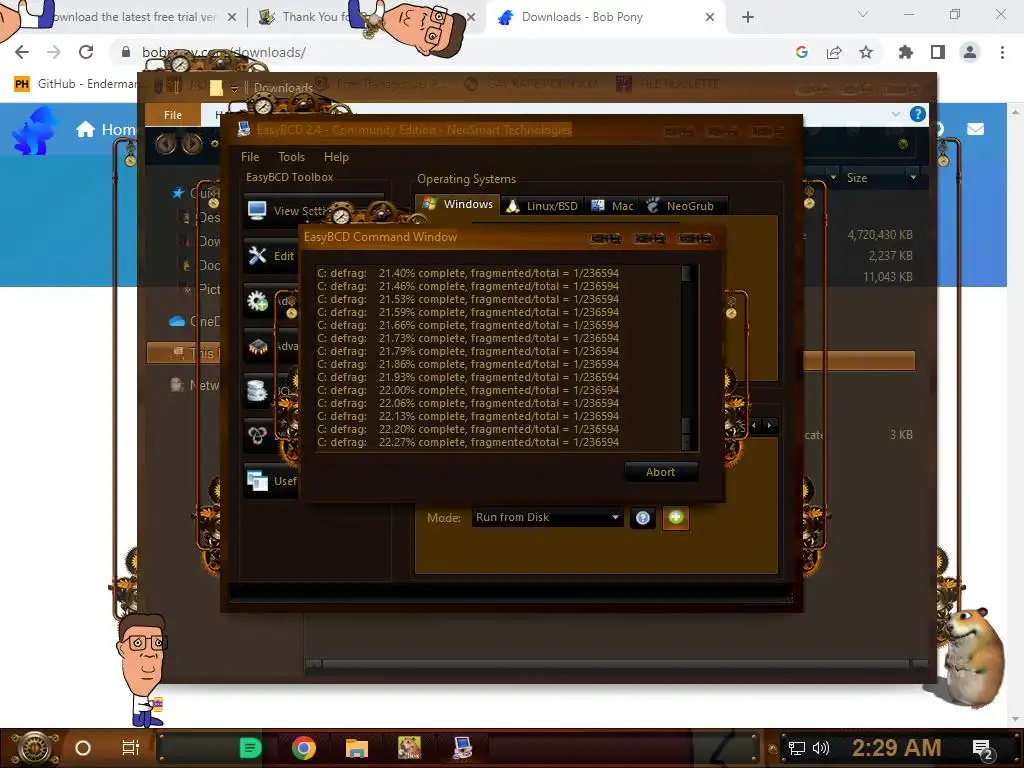Image resolution: width=1024 pixels, height=768 pixels.
Task: Open BCD Backup database icon
Action: [x=257, y=391]
